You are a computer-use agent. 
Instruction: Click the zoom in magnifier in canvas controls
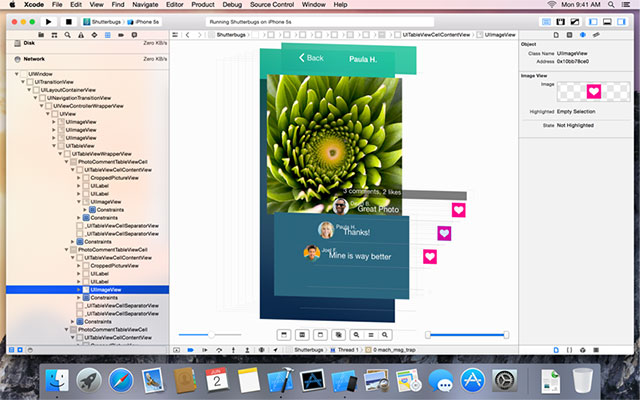point(384,334)
